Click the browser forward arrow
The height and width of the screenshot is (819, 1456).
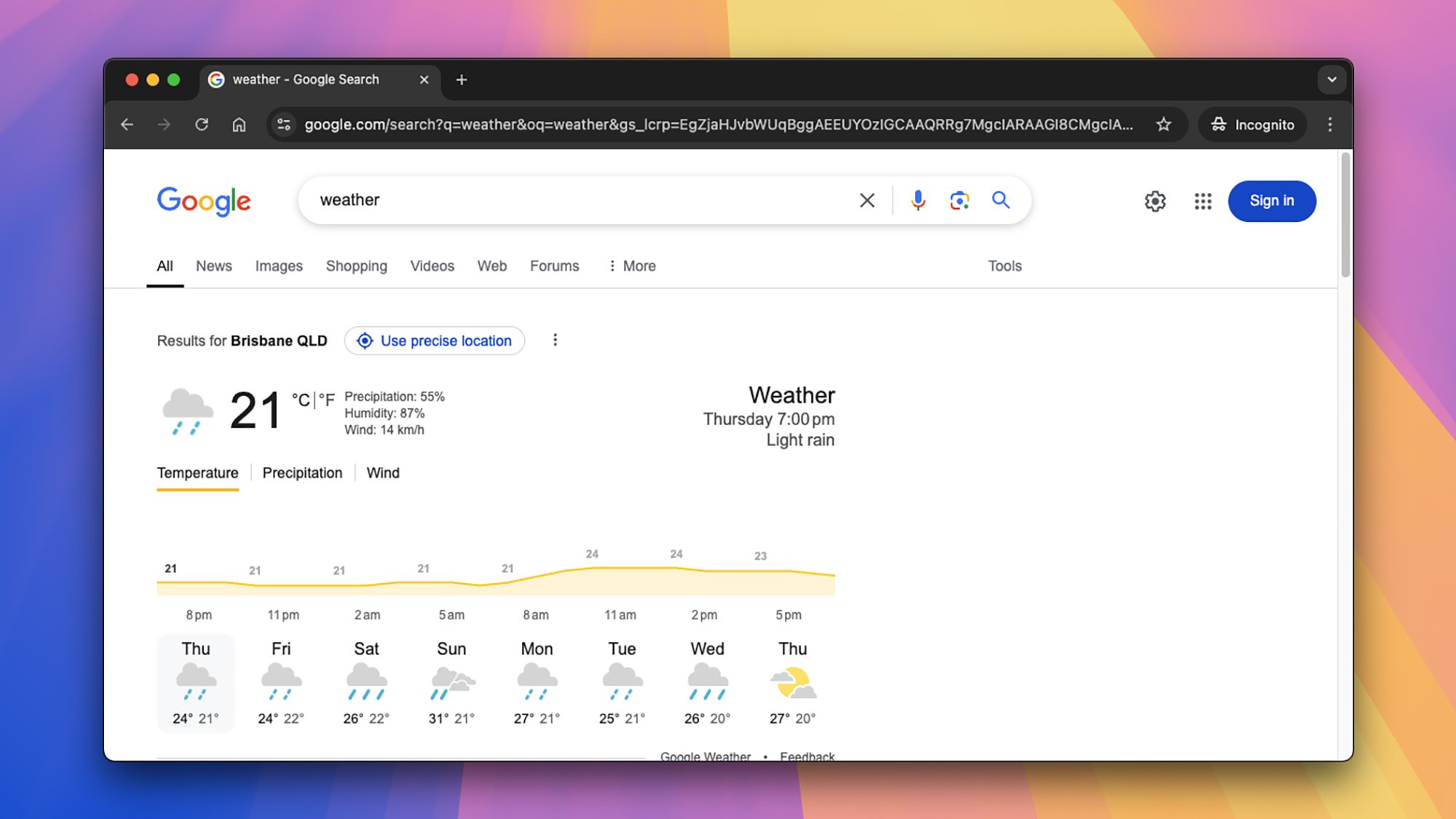click(164, 124)
